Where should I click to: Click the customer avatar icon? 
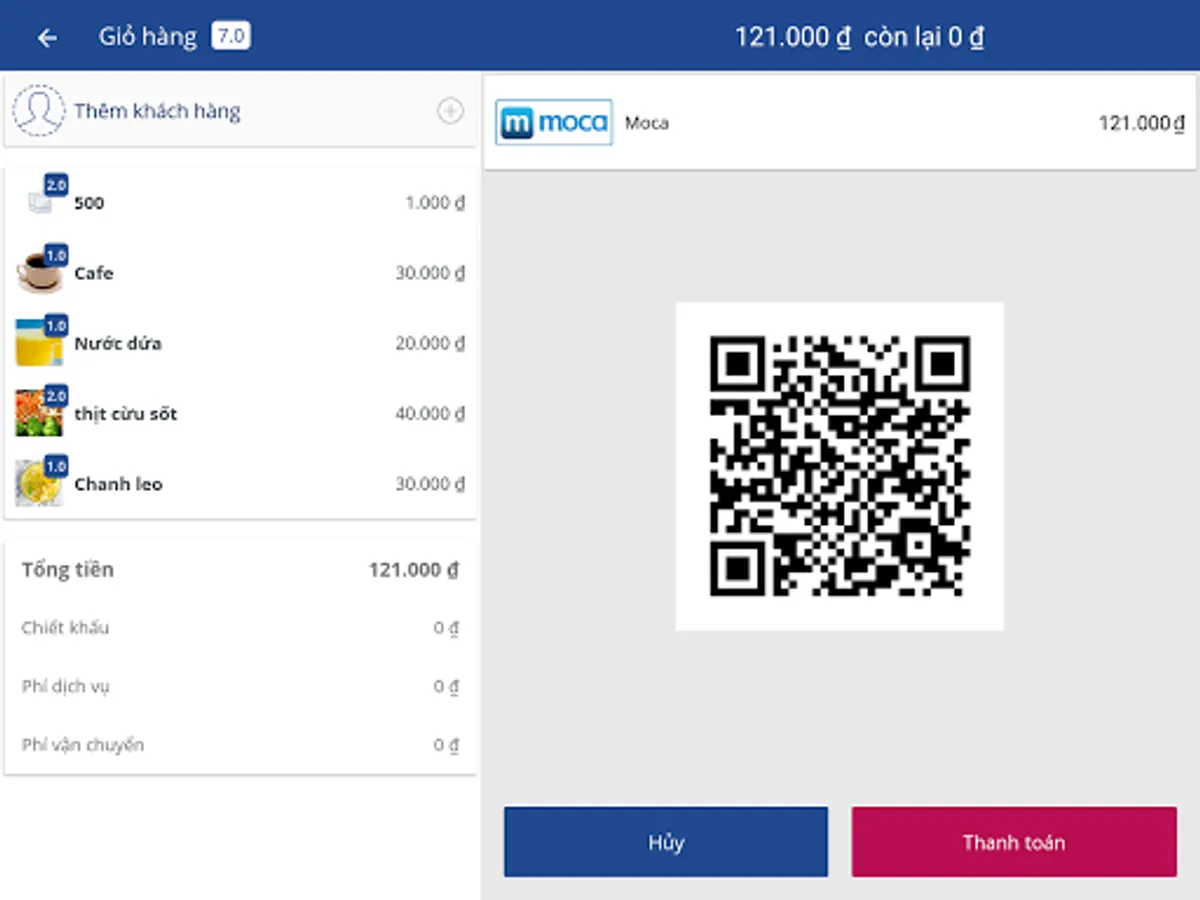38,111
